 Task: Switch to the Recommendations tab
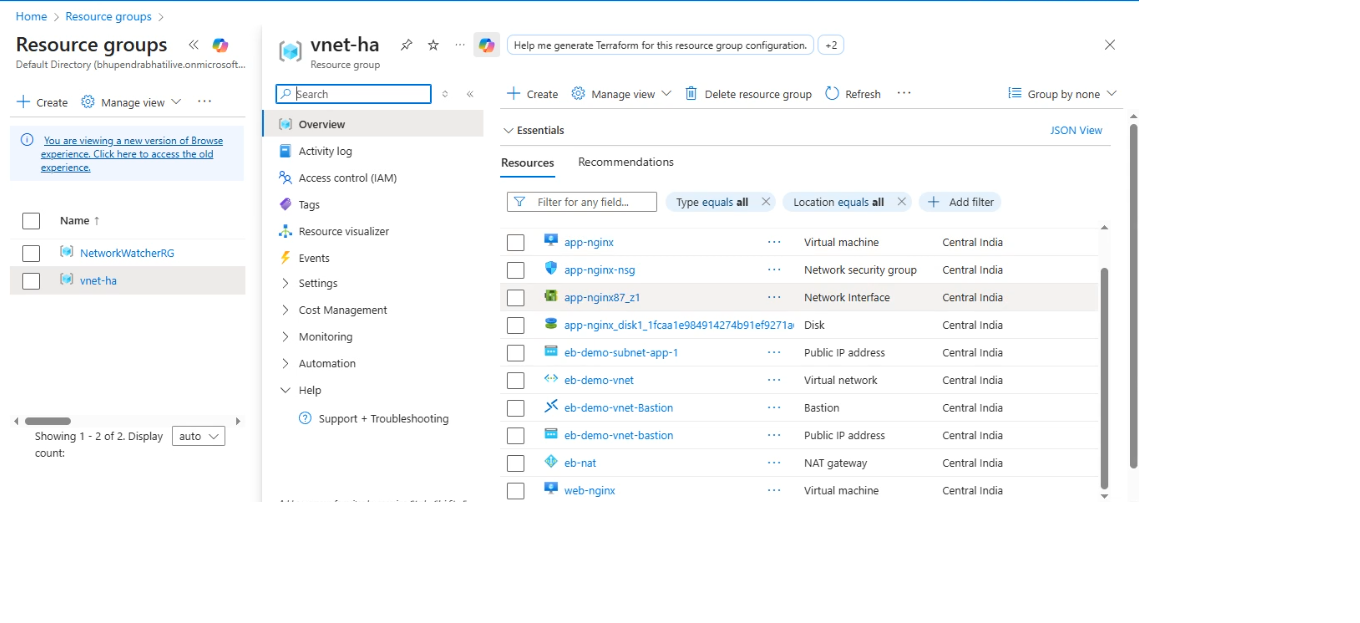click(626, 162)
